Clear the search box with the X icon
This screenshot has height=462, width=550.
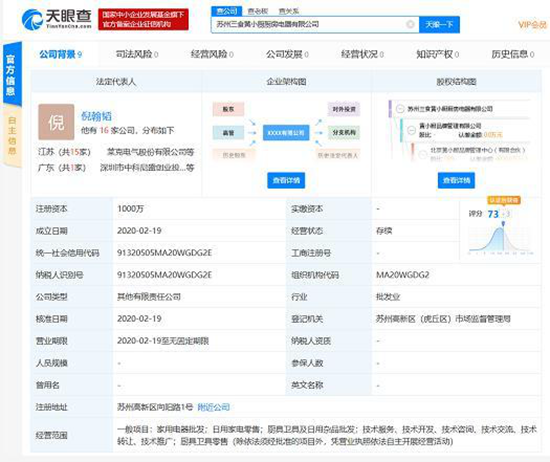410,24
